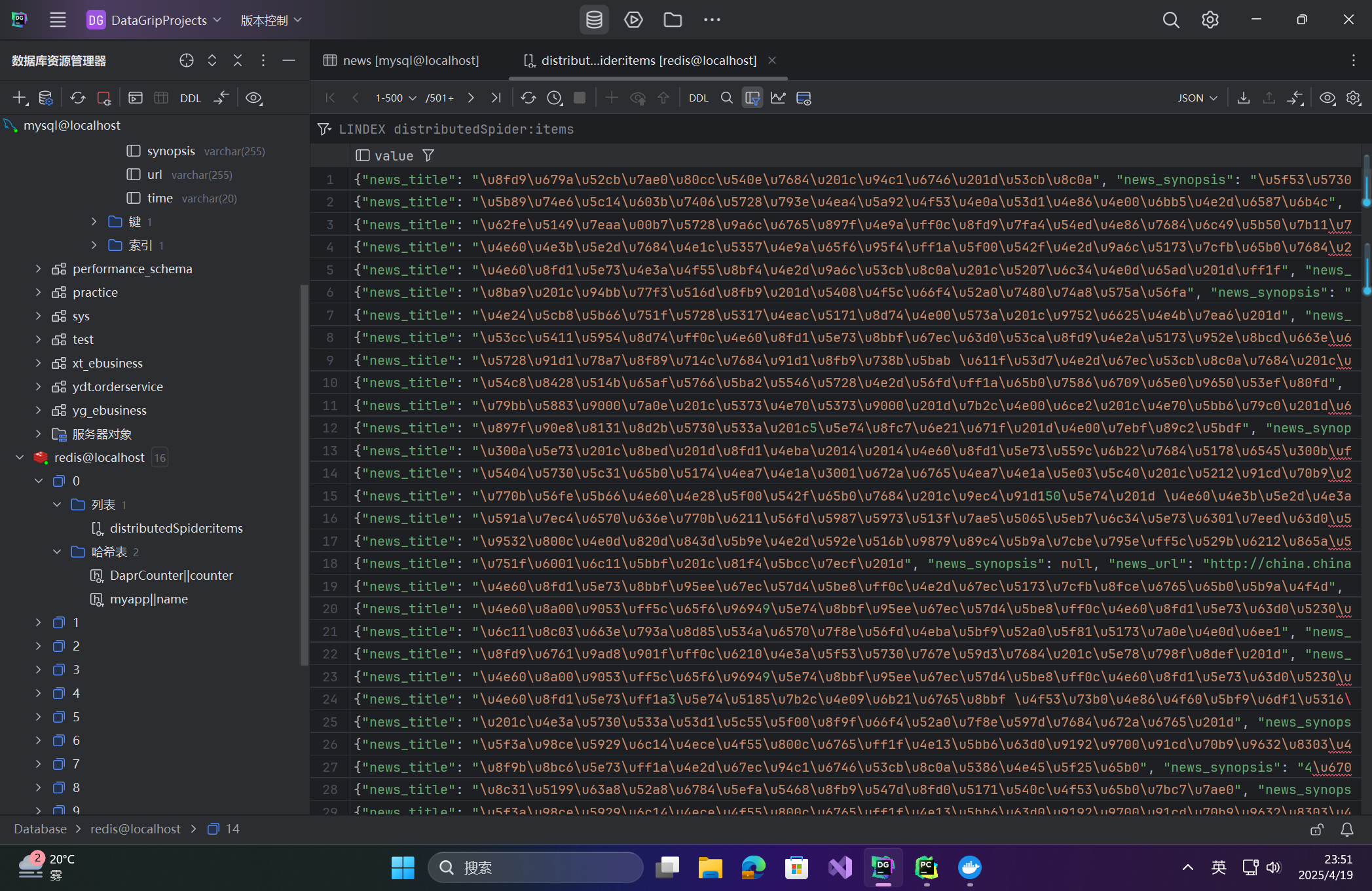Click the export data download icon

[1243, 98]
